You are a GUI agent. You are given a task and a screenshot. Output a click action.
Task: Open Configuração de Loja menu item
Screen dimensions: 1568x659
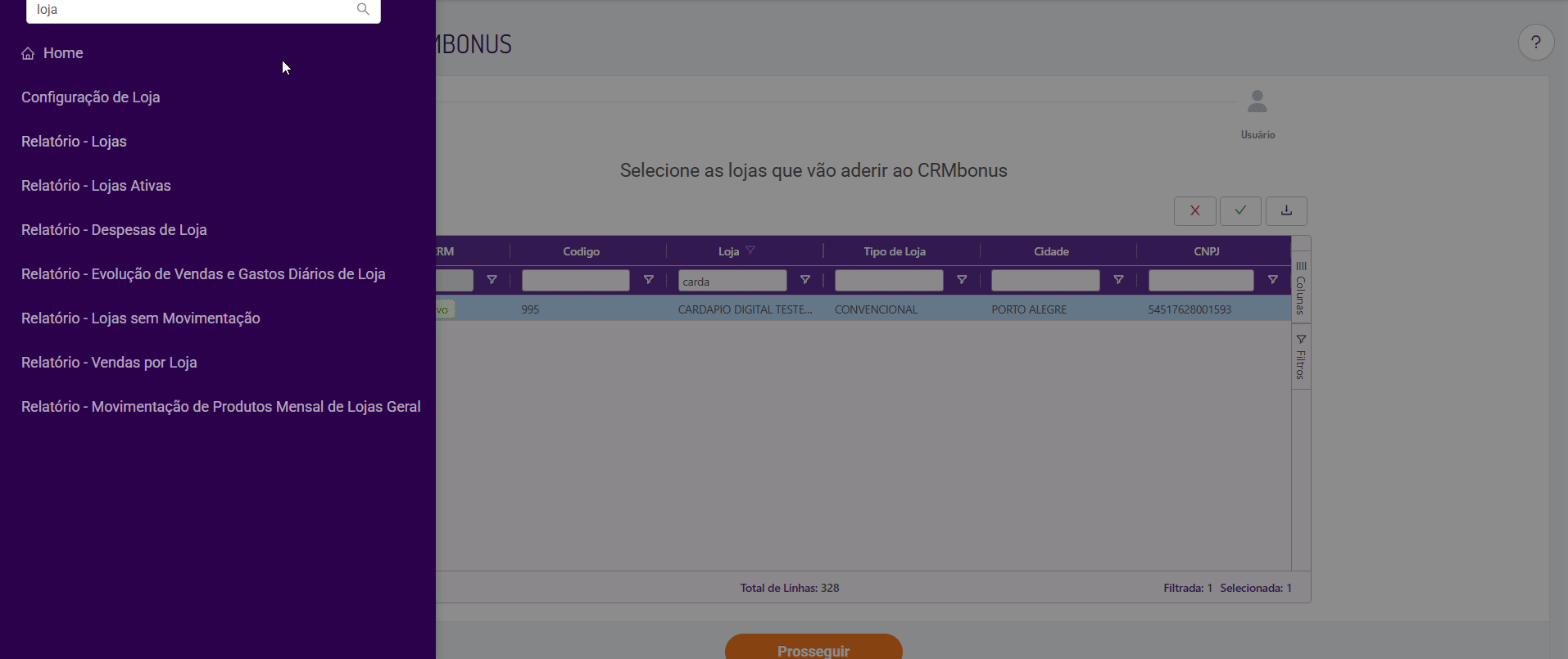pyautogui.click(x=91, y=97)
